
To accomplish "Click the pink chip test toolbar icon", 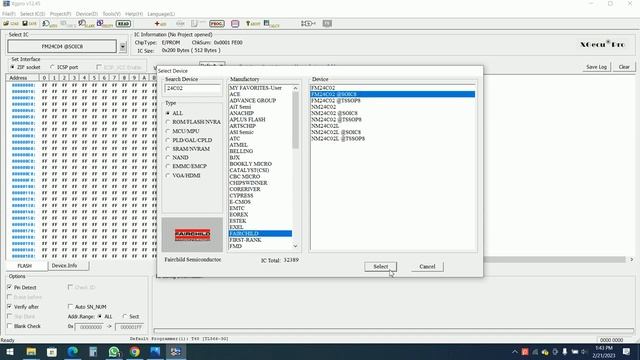I will pos(235,24).
